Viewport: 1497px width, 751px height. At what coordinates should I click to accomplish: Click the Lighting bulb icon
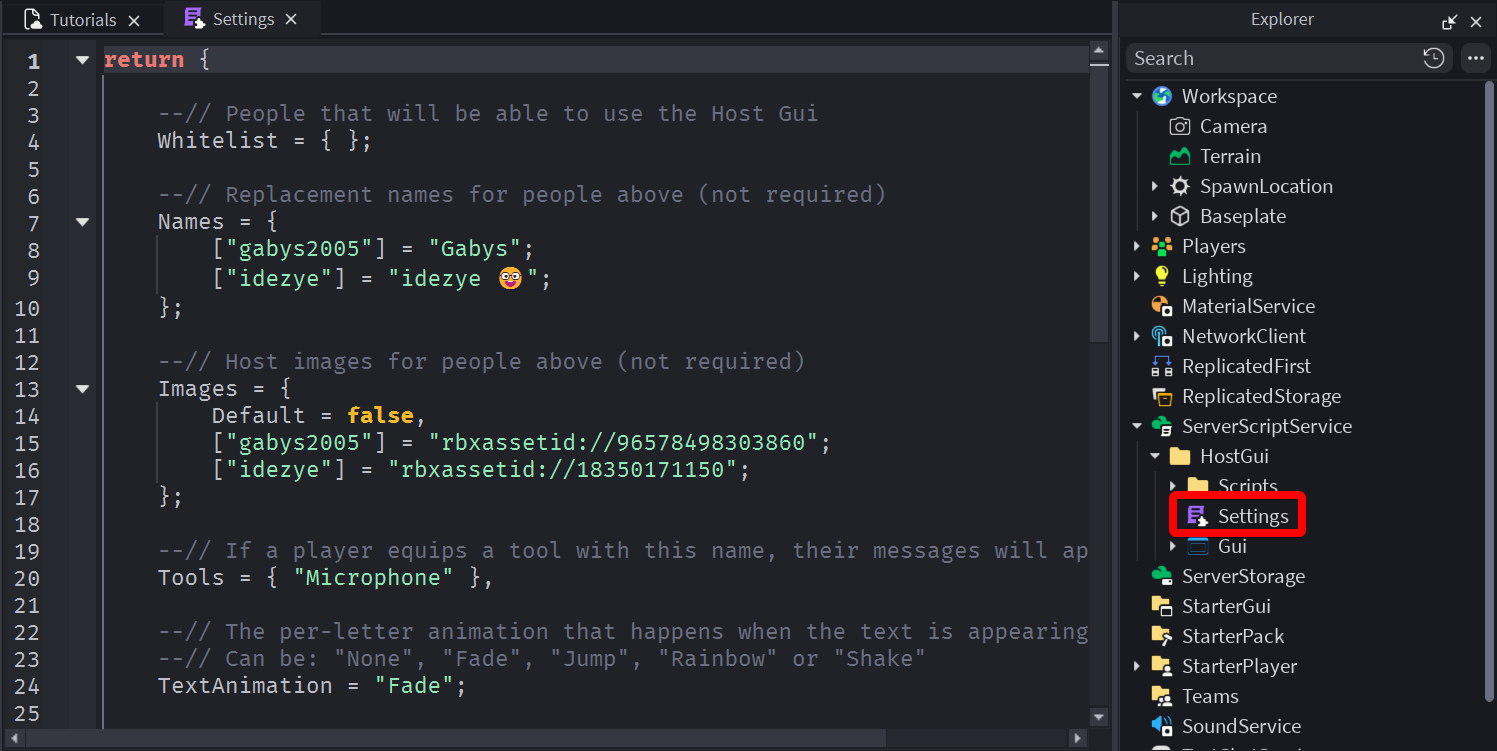pos(1161,276)
